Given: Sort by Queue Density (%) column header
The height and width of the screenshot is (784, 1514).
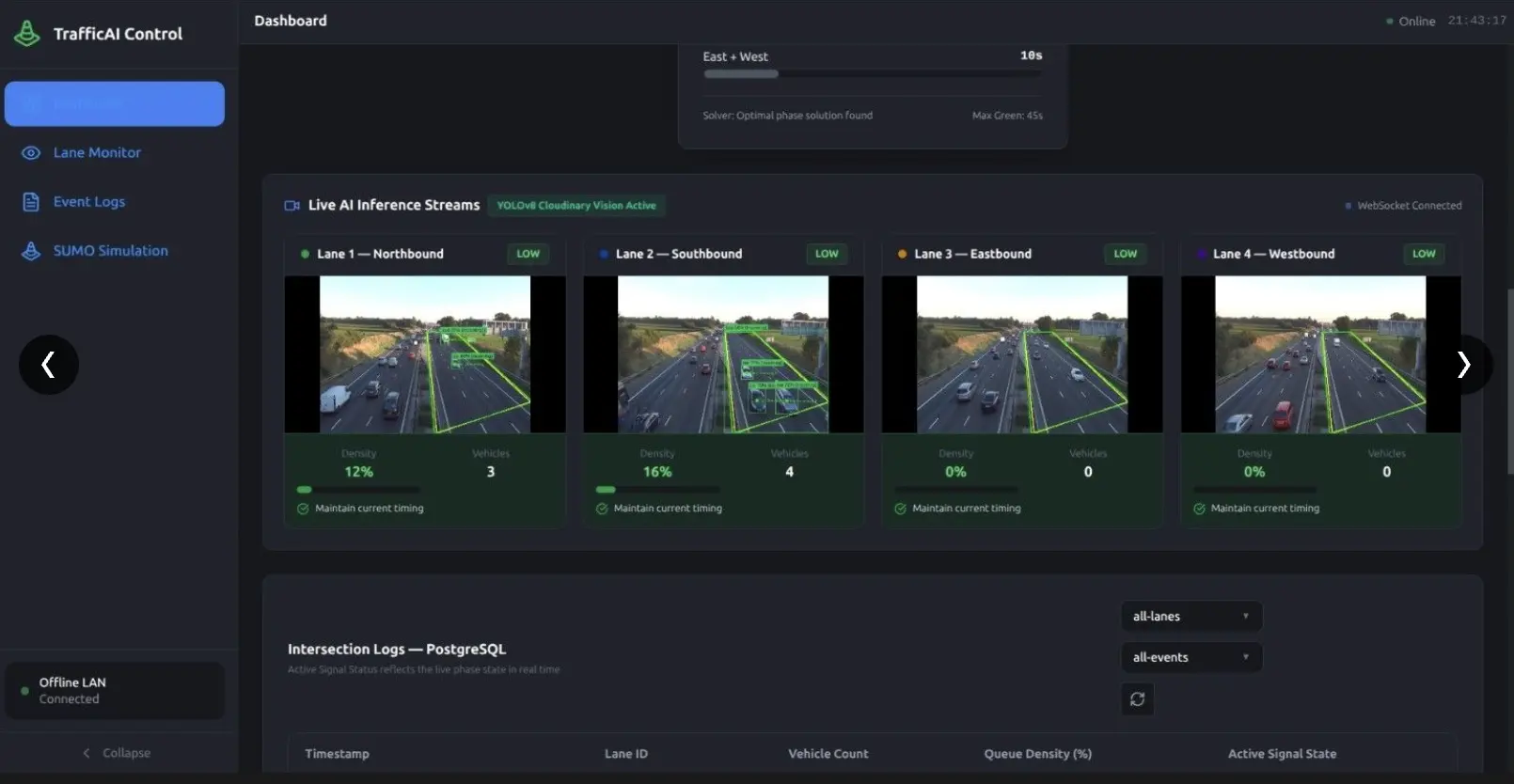Looking at the screenshot, I should [1038, 754].
